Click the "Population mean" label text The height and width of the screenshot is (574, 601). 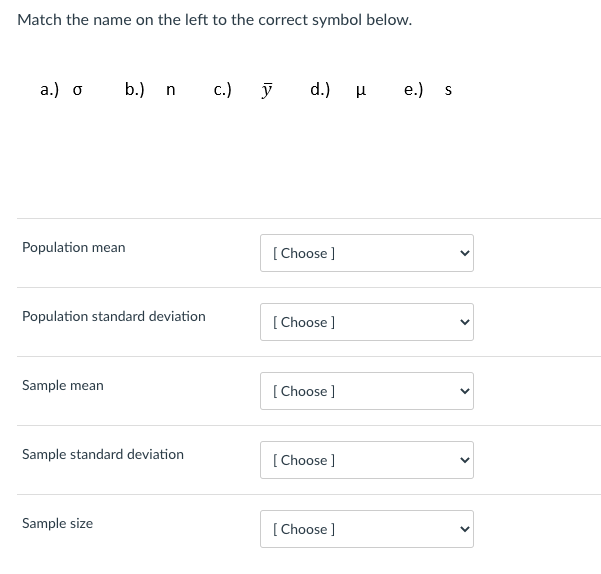[x=74, y=247]
